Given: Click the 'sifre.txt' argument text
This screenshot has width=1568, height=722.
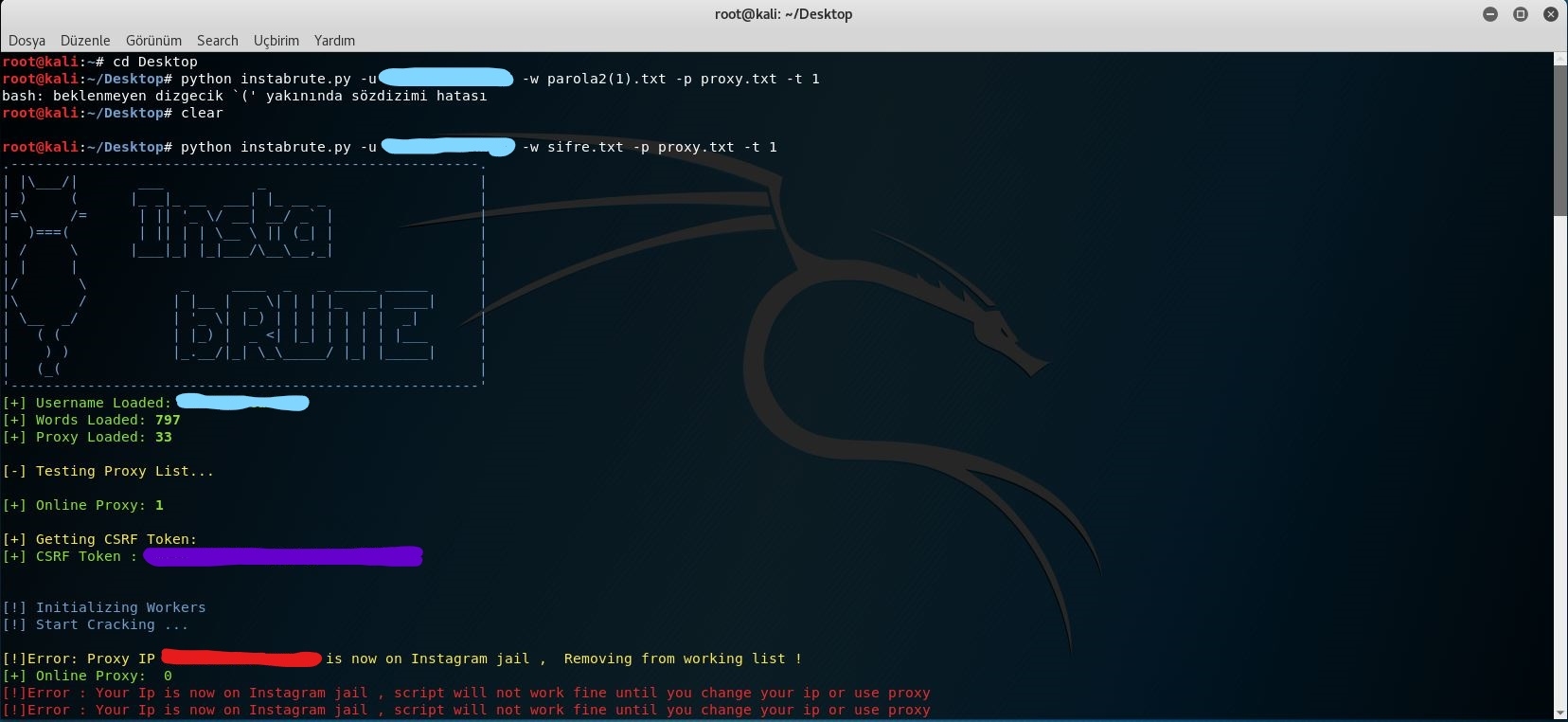Looking at the screenshot, I should [585, 147].
